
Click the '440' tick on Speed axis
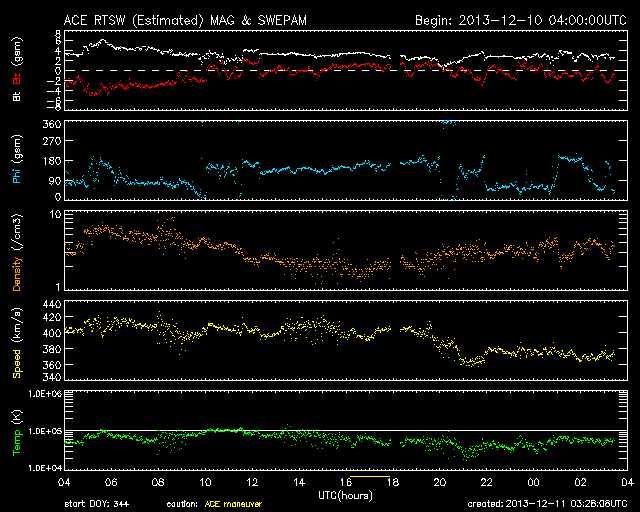coord(52,305)
